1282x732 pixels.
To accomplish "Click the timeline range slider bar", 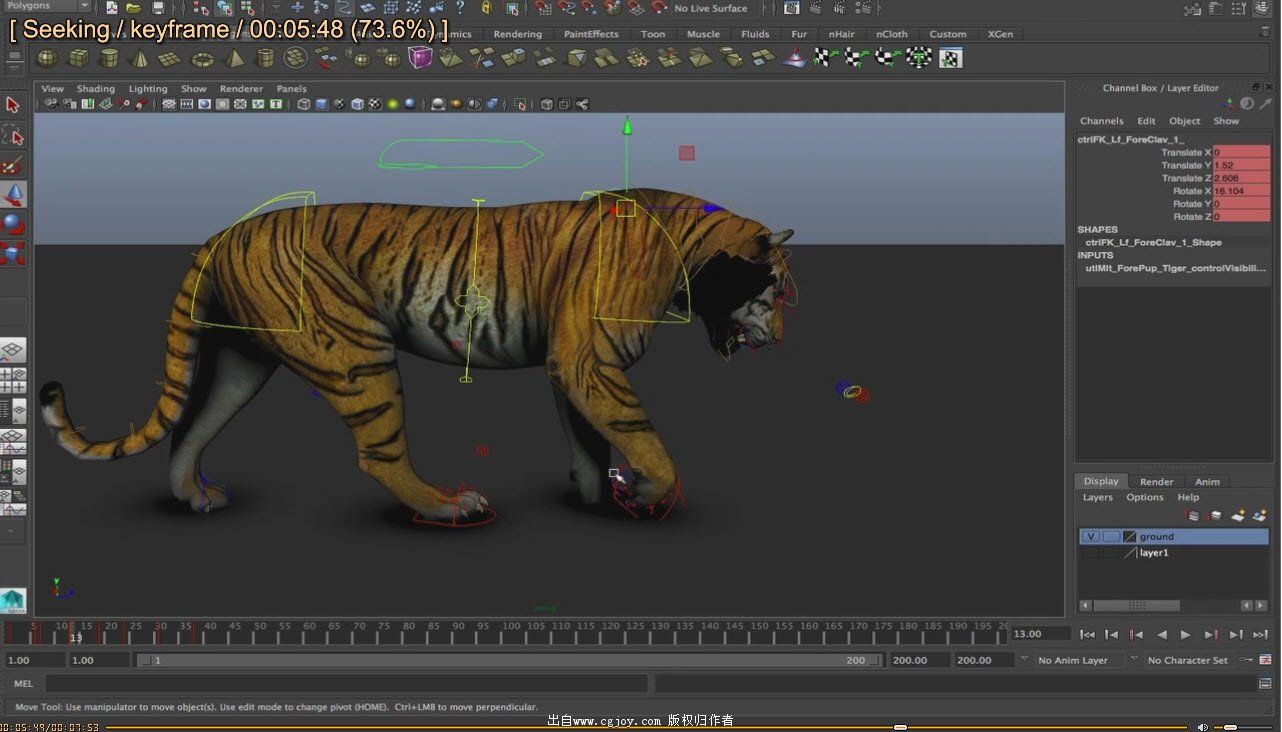I will 509,660.
